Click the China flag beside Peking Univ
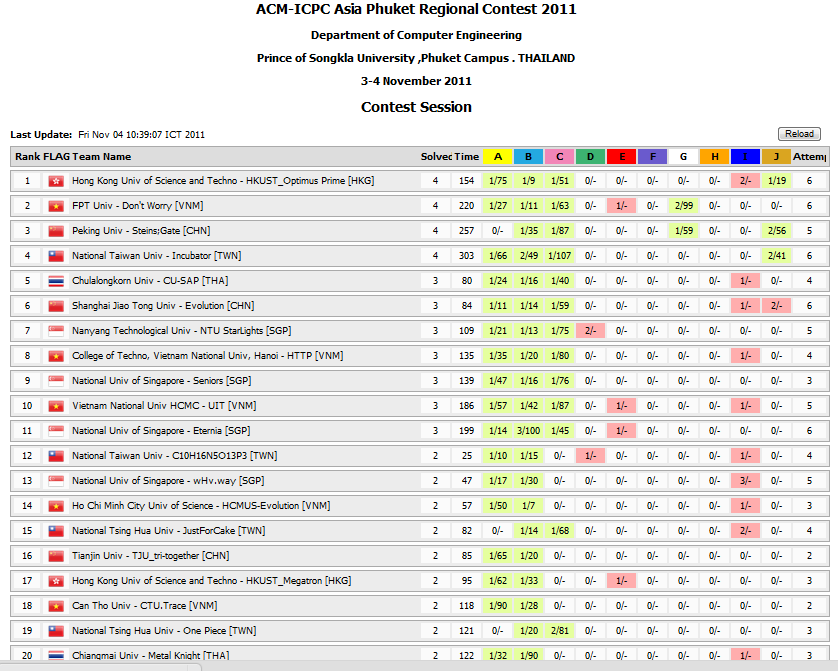Image resolution: width=838 pixels, height=671 pixels. point(56,231)
